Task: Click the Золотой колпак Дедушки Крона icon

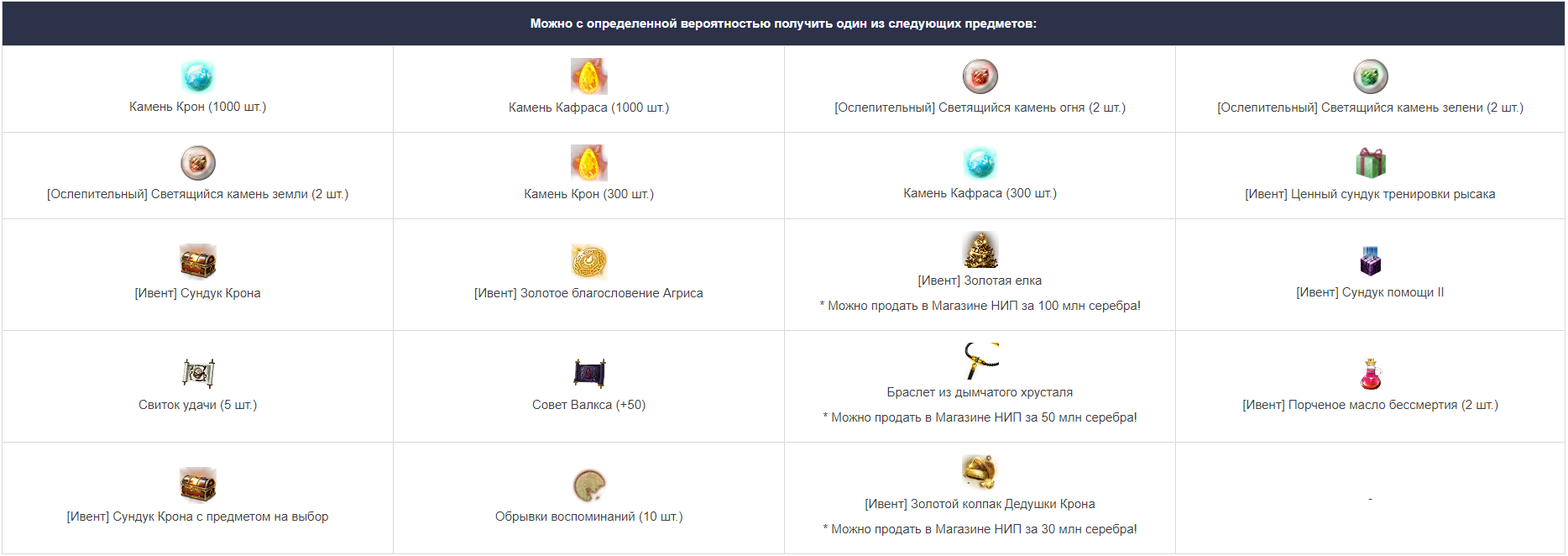Action: 980,472
